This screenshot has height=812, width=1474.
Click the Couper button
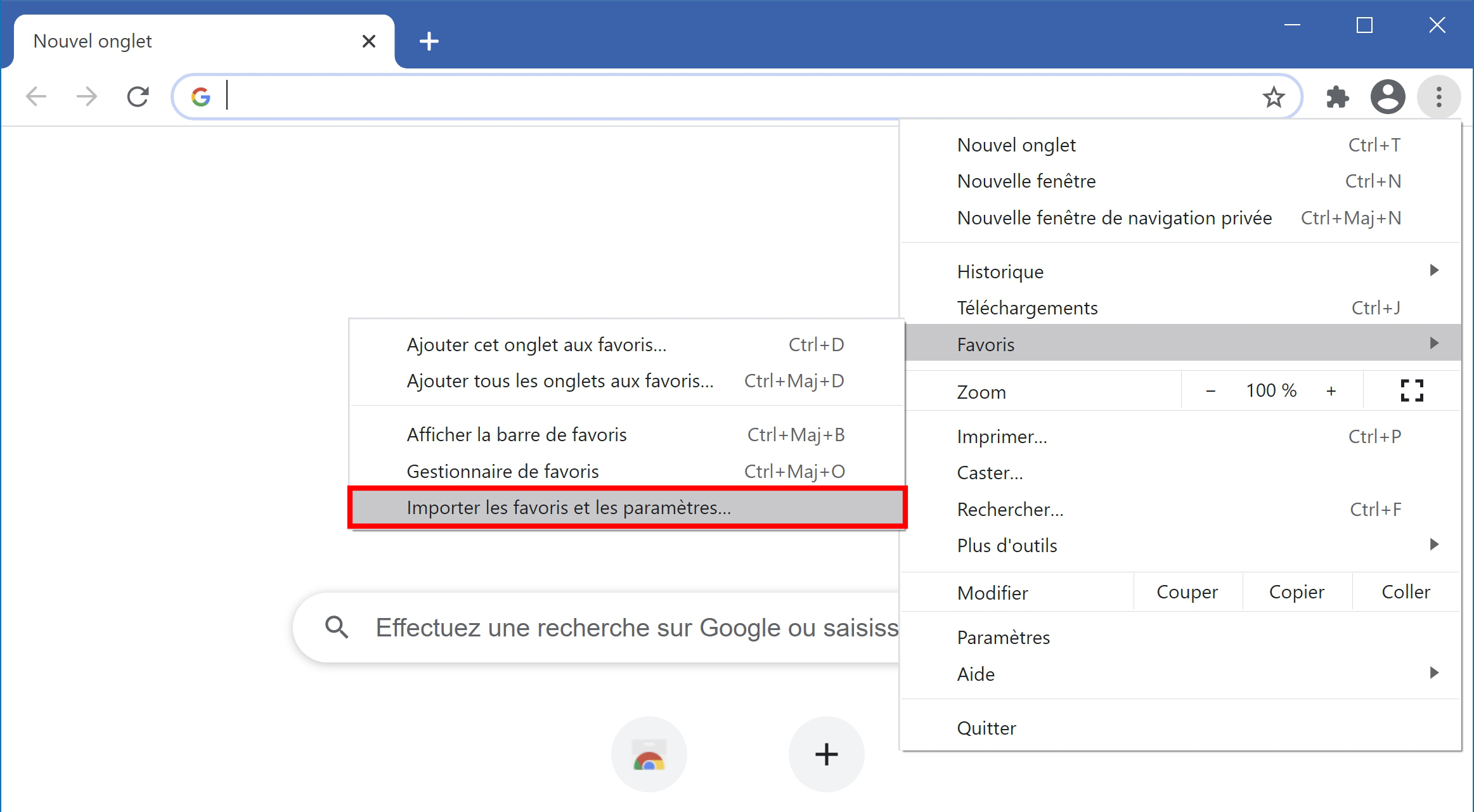pos(1187,592)
